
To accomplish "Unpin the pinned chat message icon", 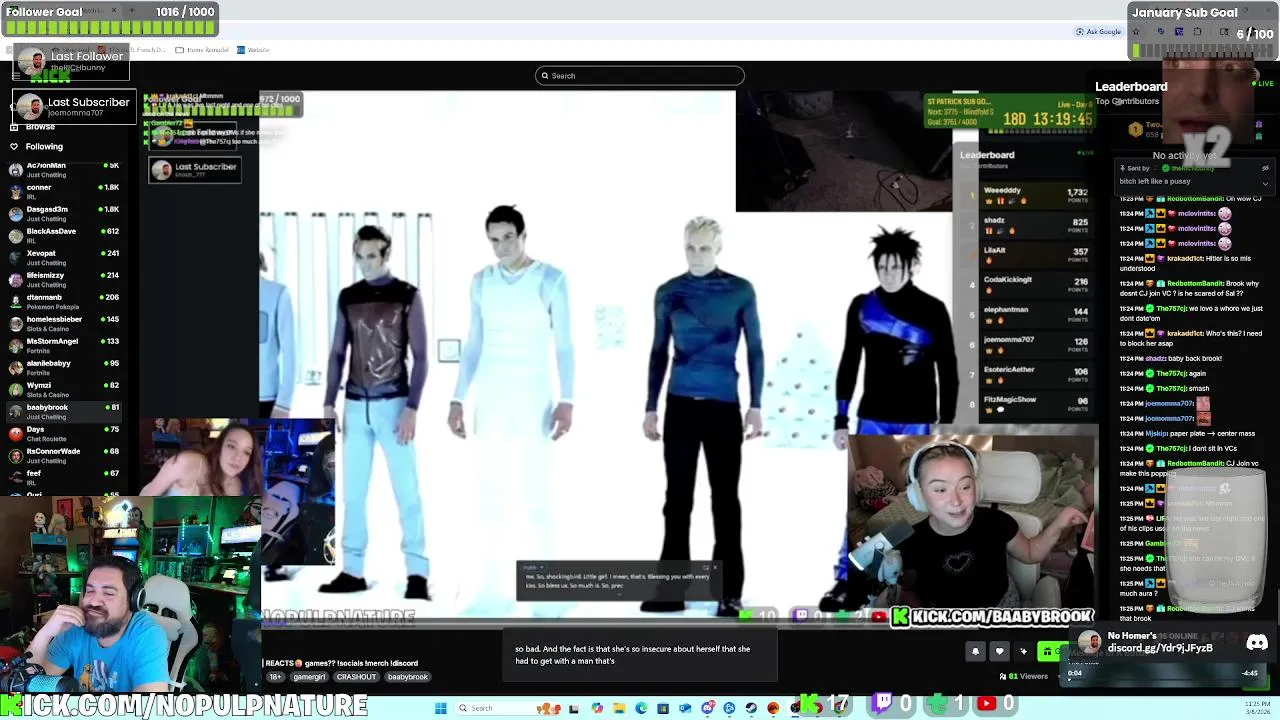I will 1265,168.
